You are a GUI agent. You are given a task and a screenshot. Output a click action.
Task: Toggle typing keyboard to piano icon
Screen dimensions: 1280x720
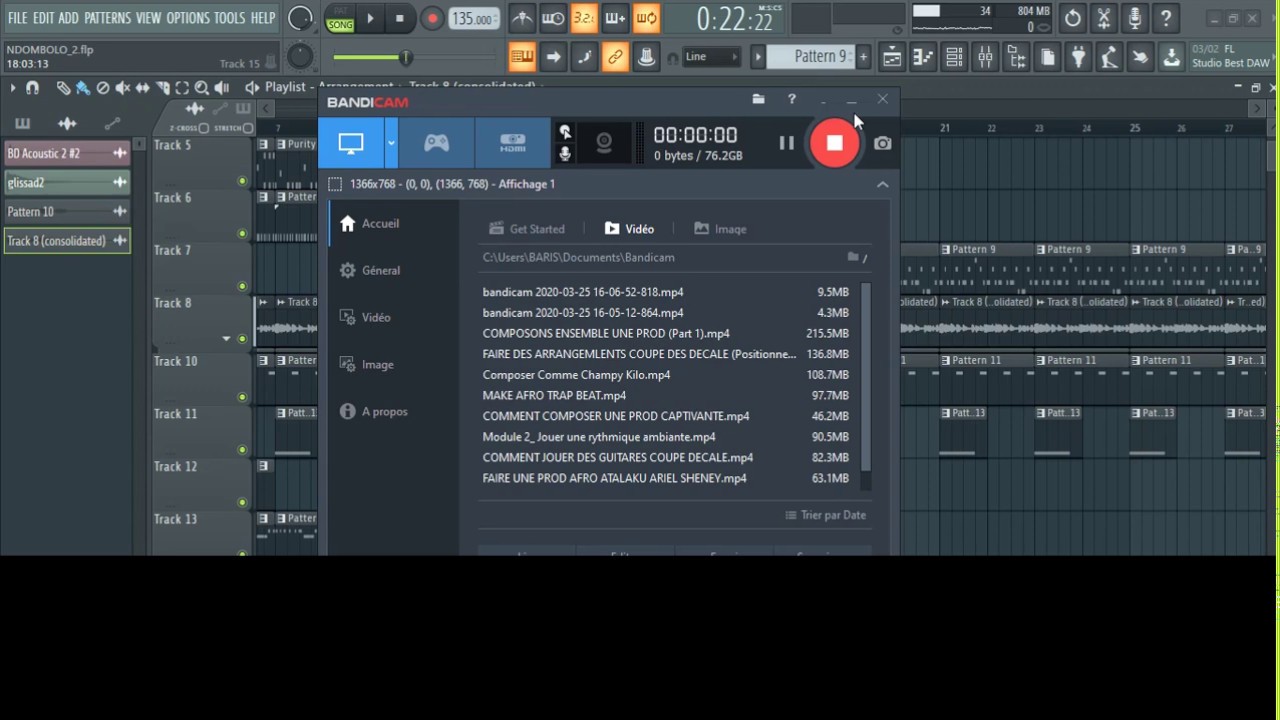click(x=522, y=57)
